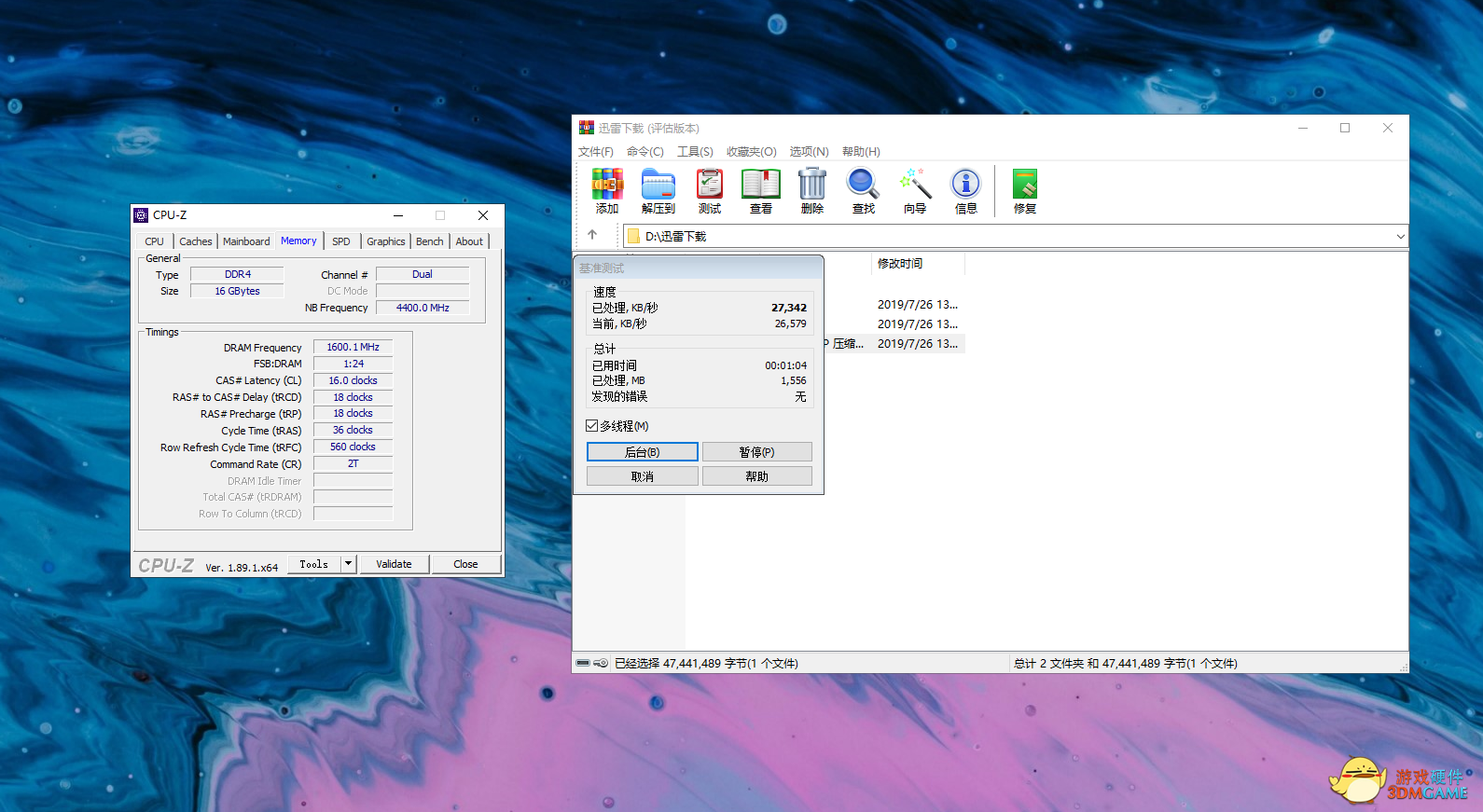Click the Test (测试) toolbar icon
Image resolution: width=1483 pixels, height=812 pixels.
click(710, 191)
